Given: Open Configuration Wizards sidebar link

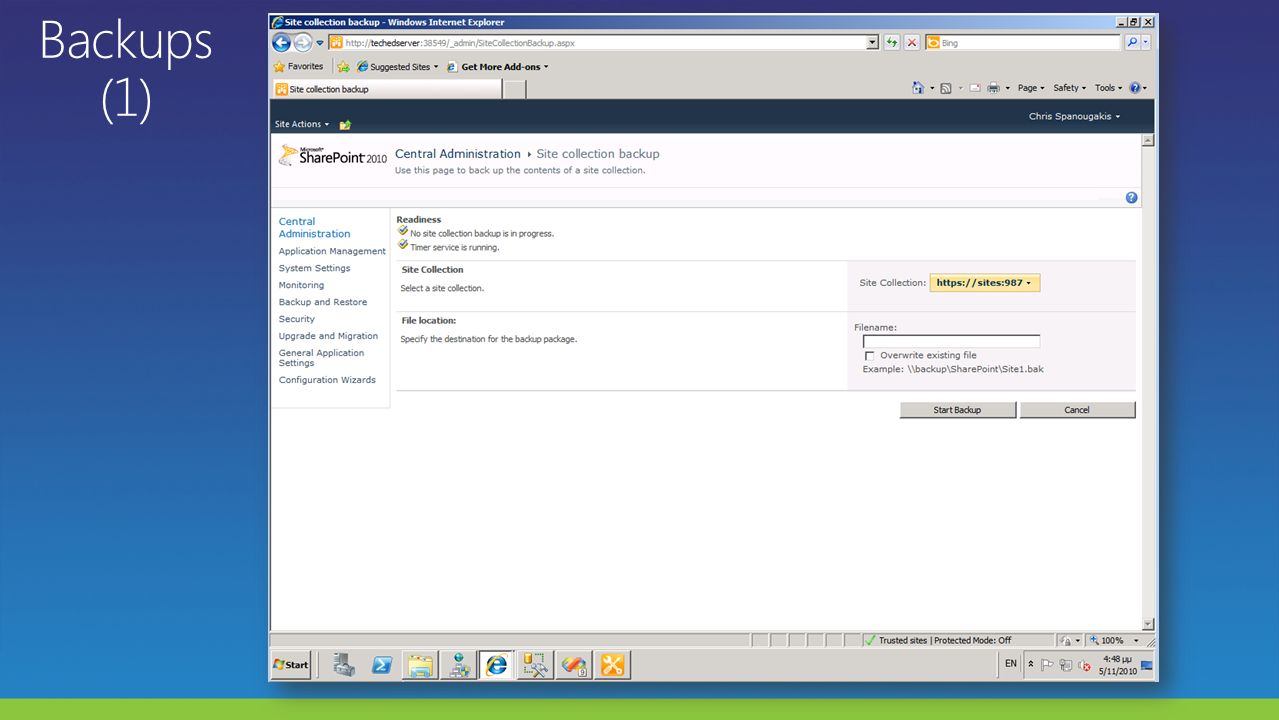Looking at the screenshot, I should coord(327,380).
